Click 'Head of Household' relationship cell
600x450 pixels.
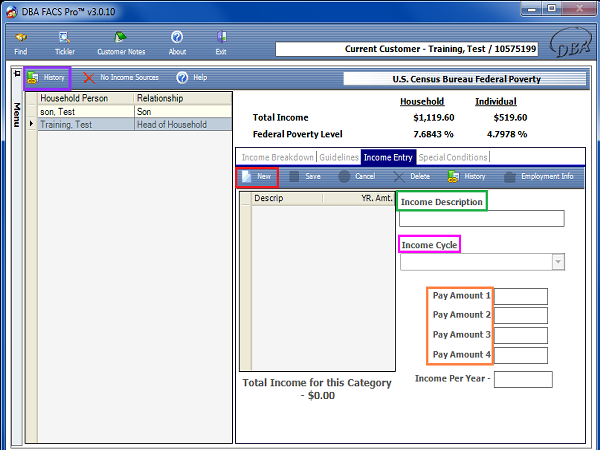pos(183,124)
